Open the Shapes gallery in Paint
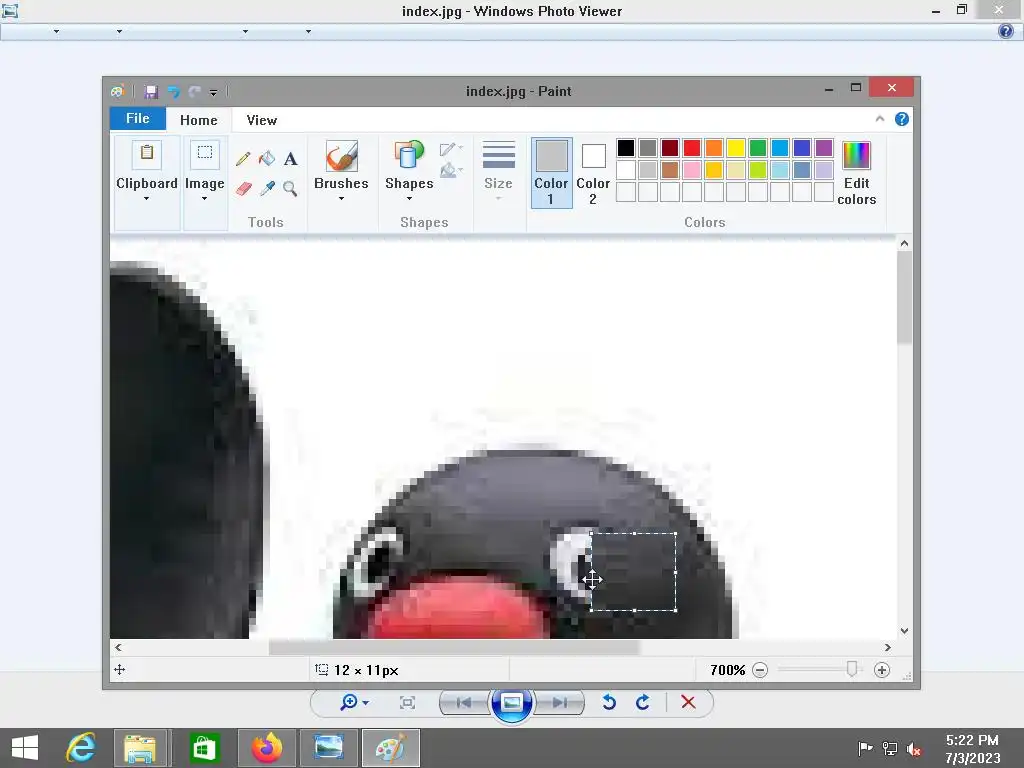 click(409, 171)
